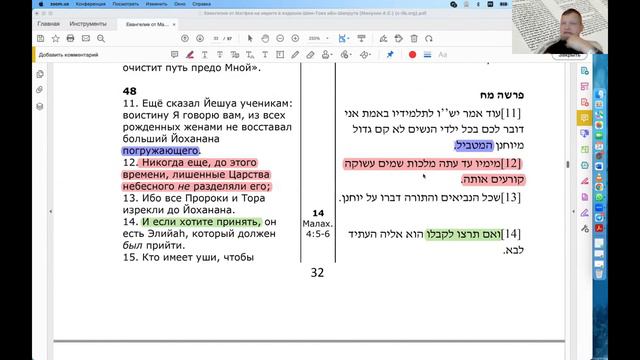The height and width of the screenshot is (360, 640).
Task: Open the drawing shapes dropdown
Action: click(365, 54)
